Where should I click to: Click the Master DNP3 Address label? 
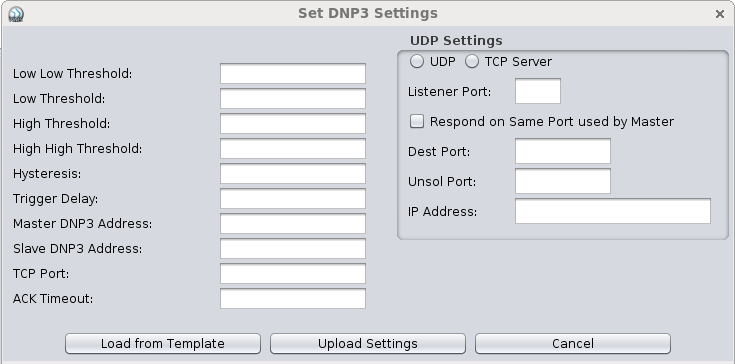point(82,224)
